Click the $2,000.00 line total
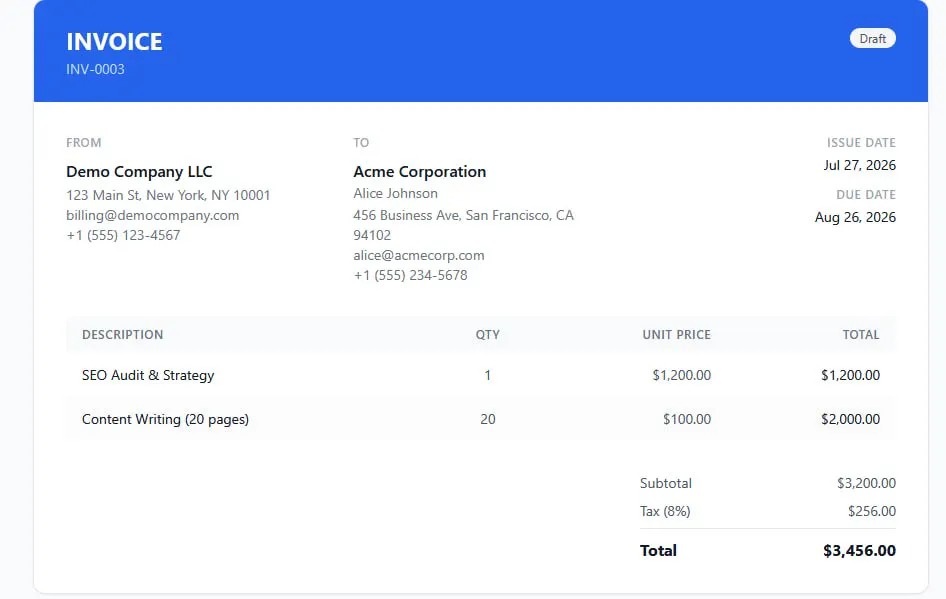 (x=850, y=419)
